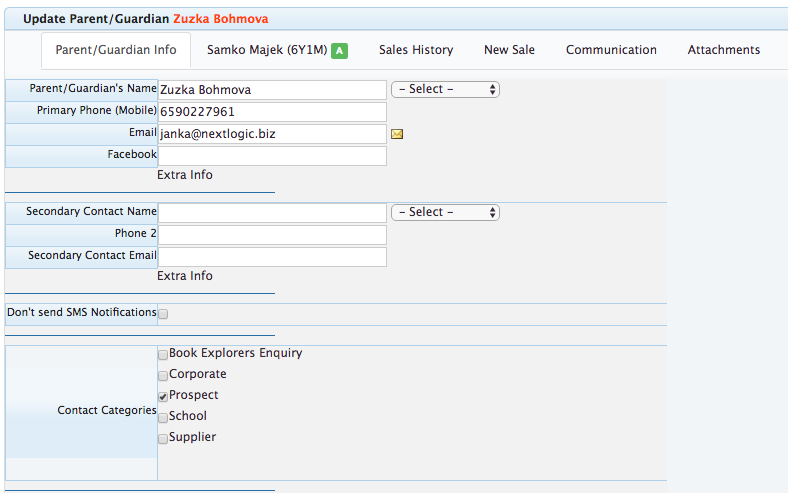
Task: Open Select dropdown next to Parent/Guardian's Name
Action: pyautogui.click(x=445, y=89)
